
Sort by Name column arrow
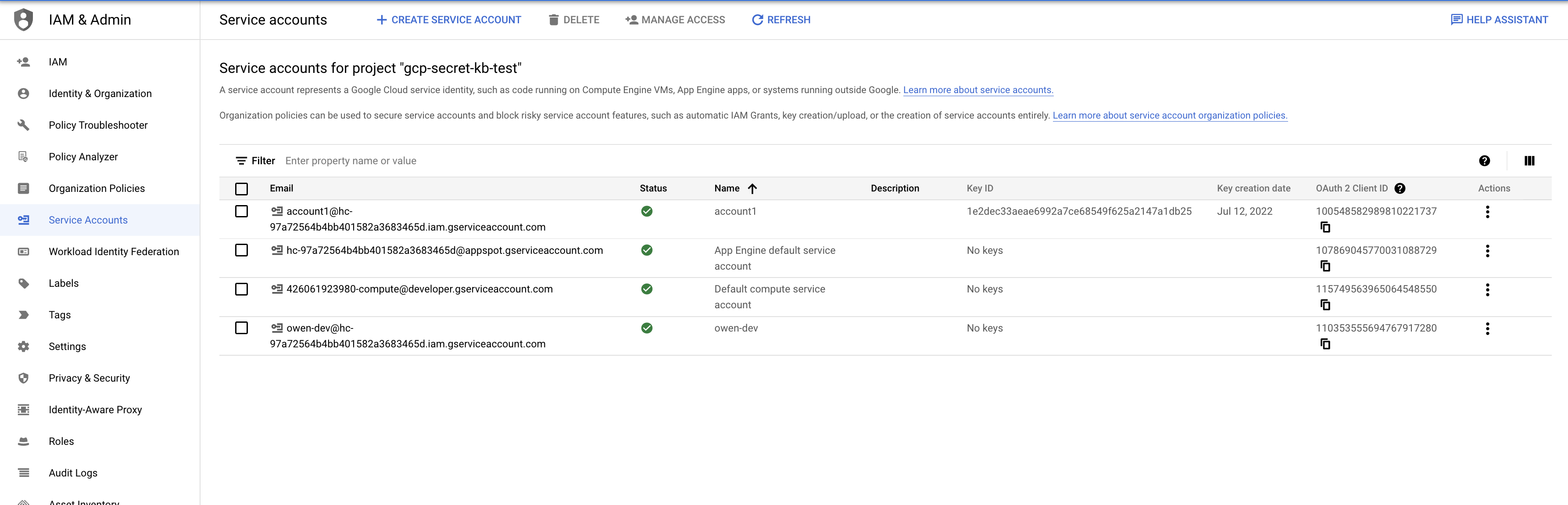point(752,188)
